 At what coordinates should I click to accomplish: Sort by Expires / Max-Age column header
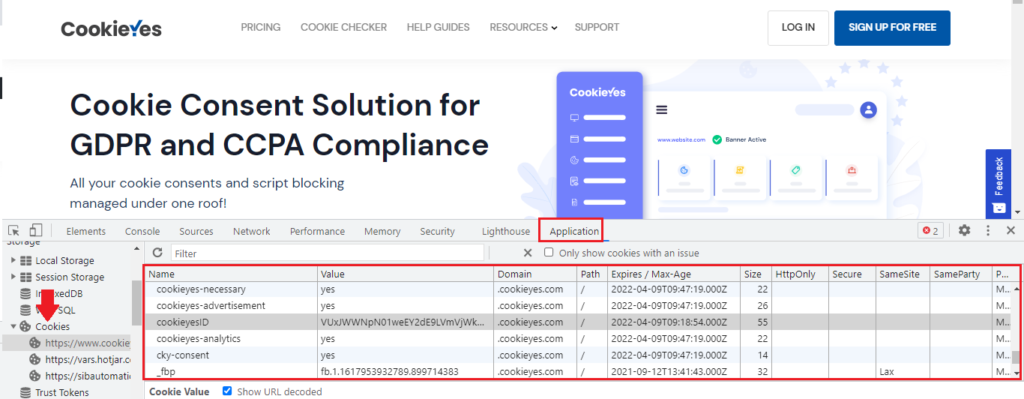pyautogui.click(x=673, y=274)
